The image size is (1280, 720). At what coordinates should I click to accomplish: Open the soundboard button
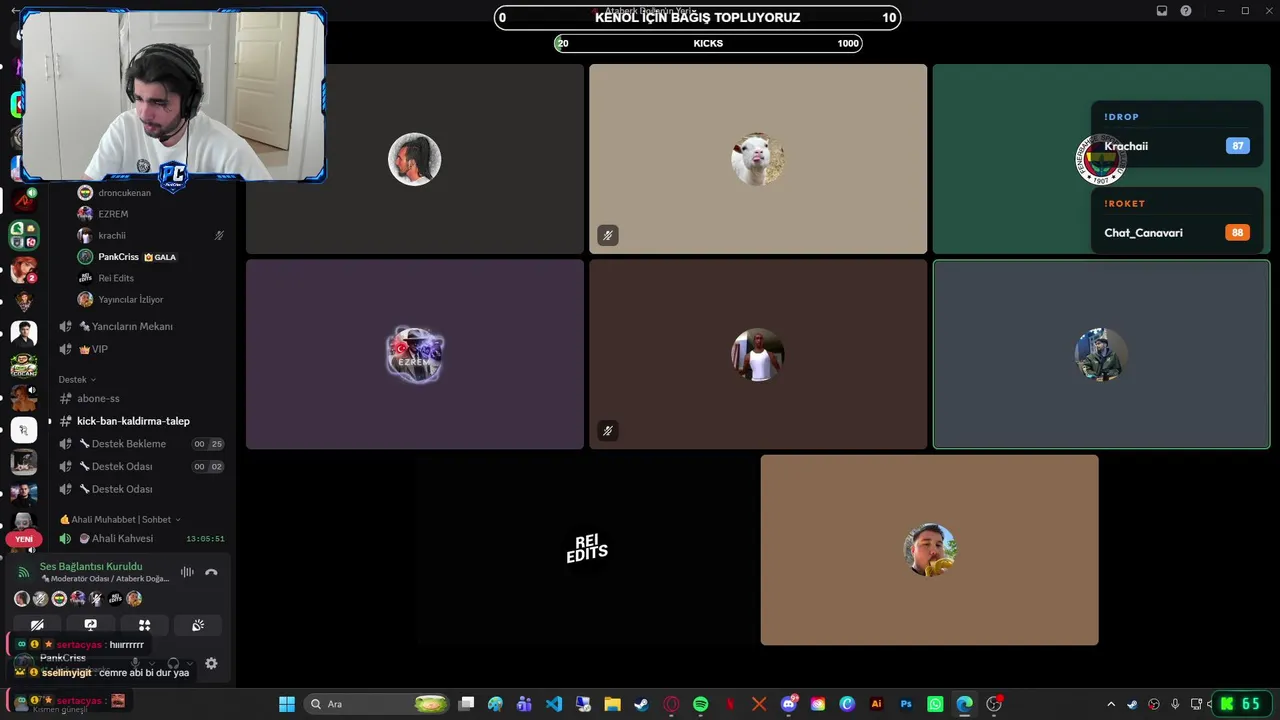pyautogui.click(x=198, y=625)
